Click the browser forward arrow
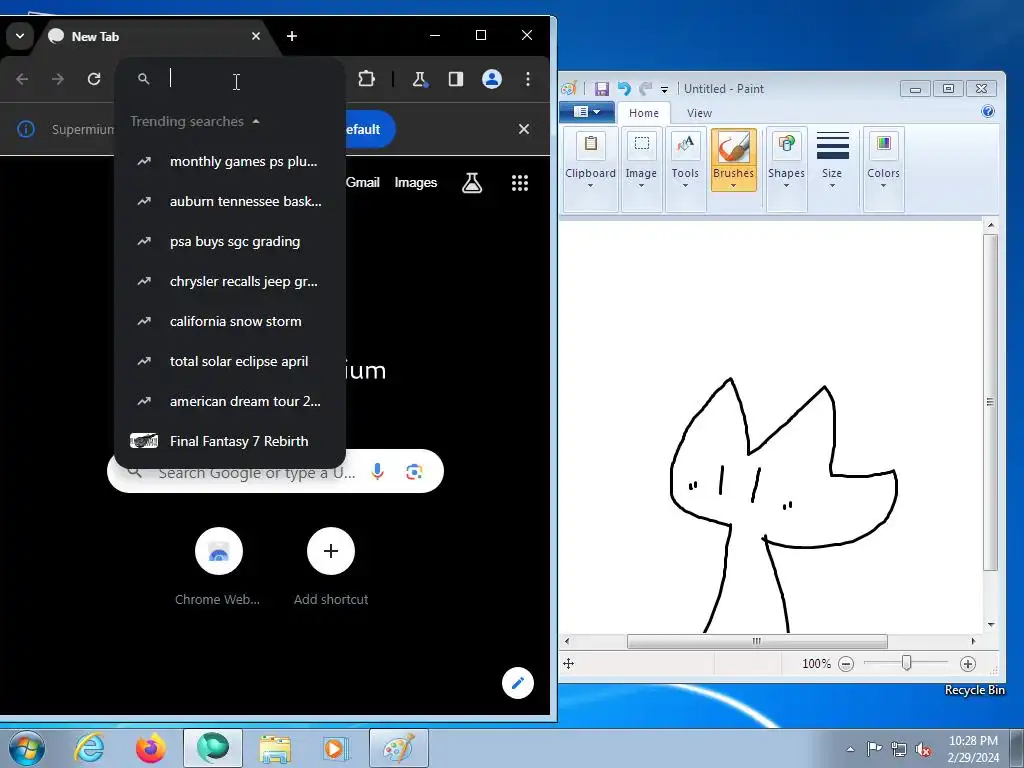The width and height of the screenshot is (1024, 768). point(58,79)
